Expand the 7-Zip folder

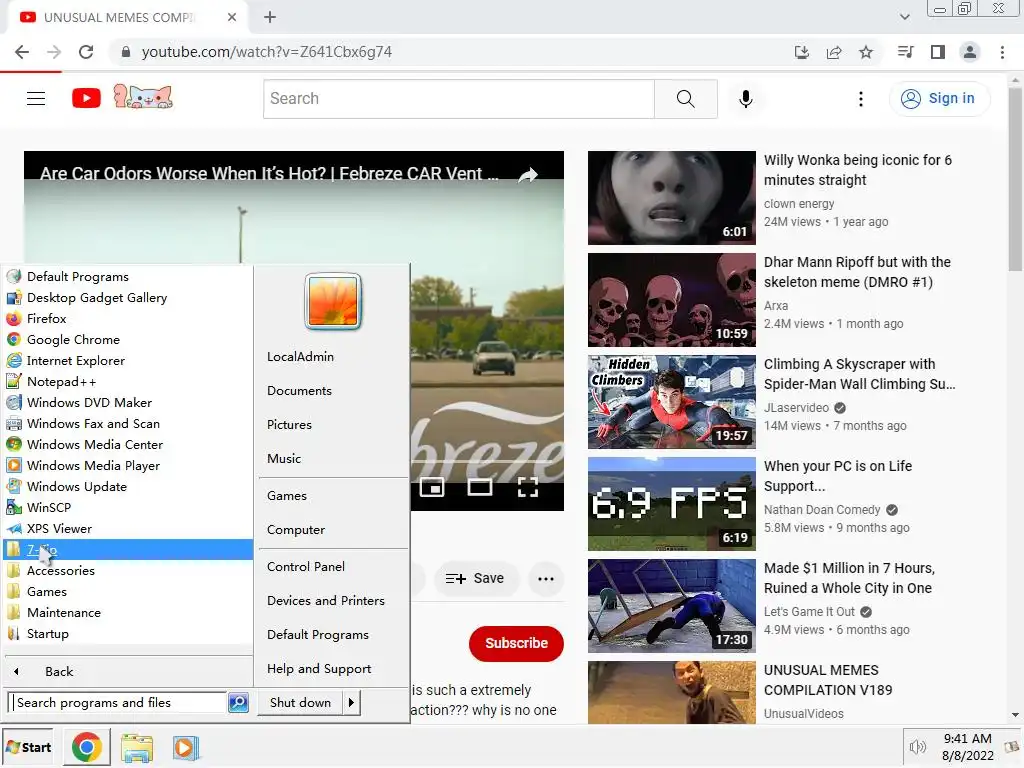[128, 550]
